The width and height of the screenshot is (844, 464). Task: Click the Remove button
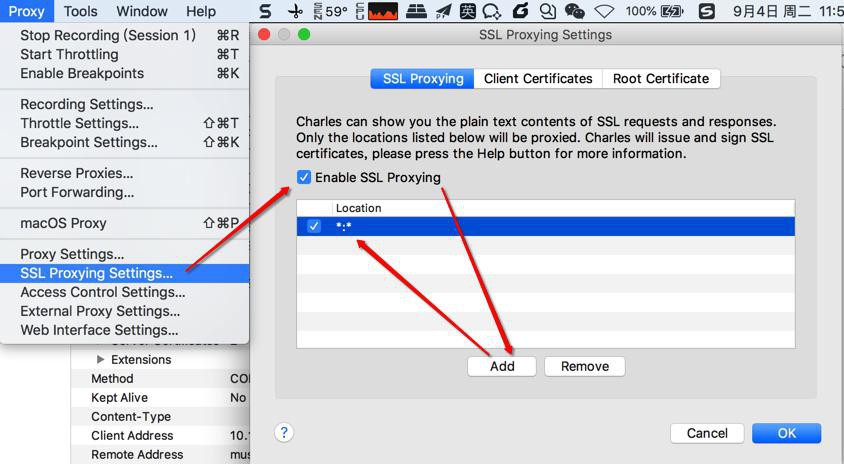tap(585, 366)
